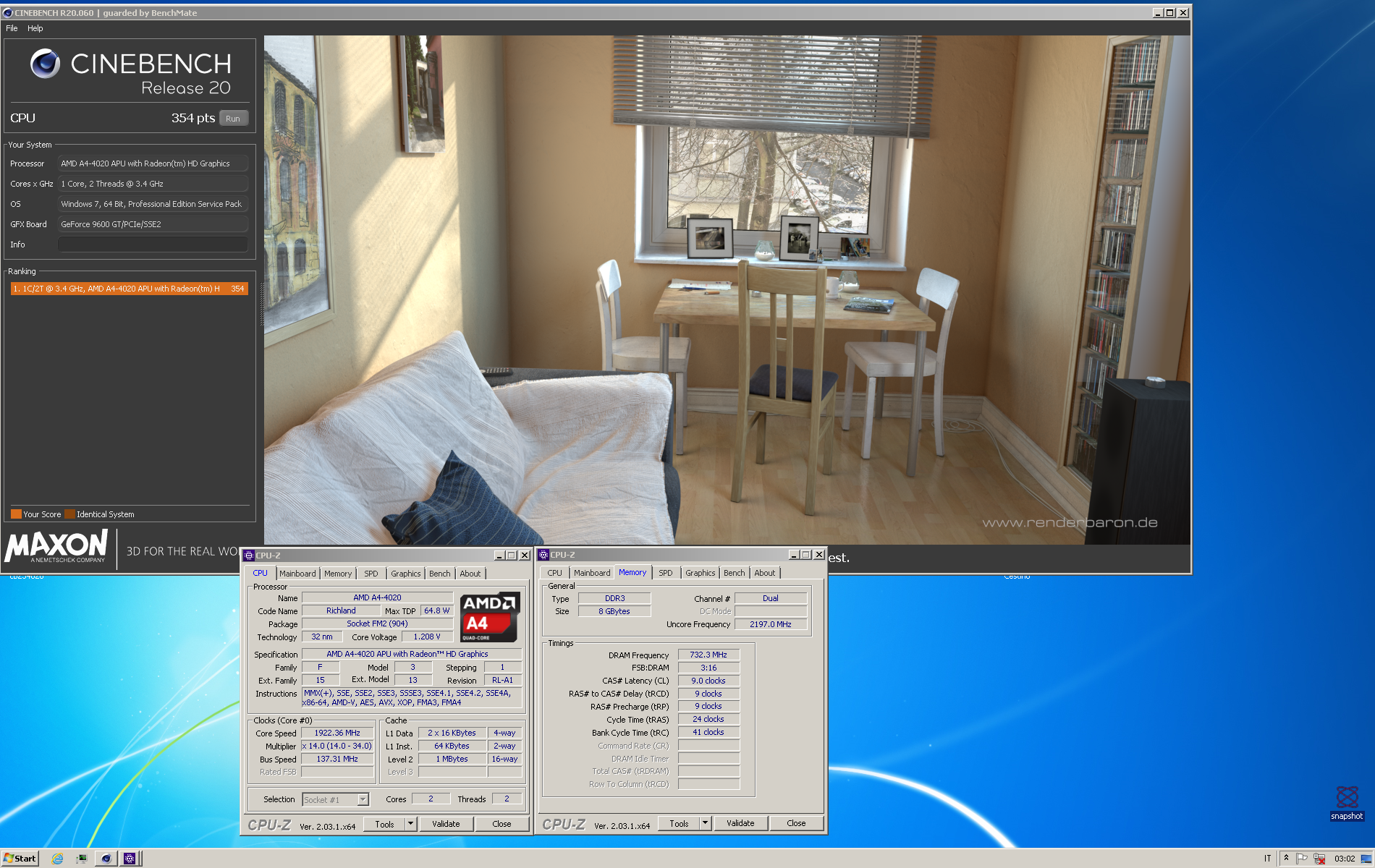1375x868 pixels.
Task: Select Bench tab in left CPU-Z
Action: tap(440, 574)
